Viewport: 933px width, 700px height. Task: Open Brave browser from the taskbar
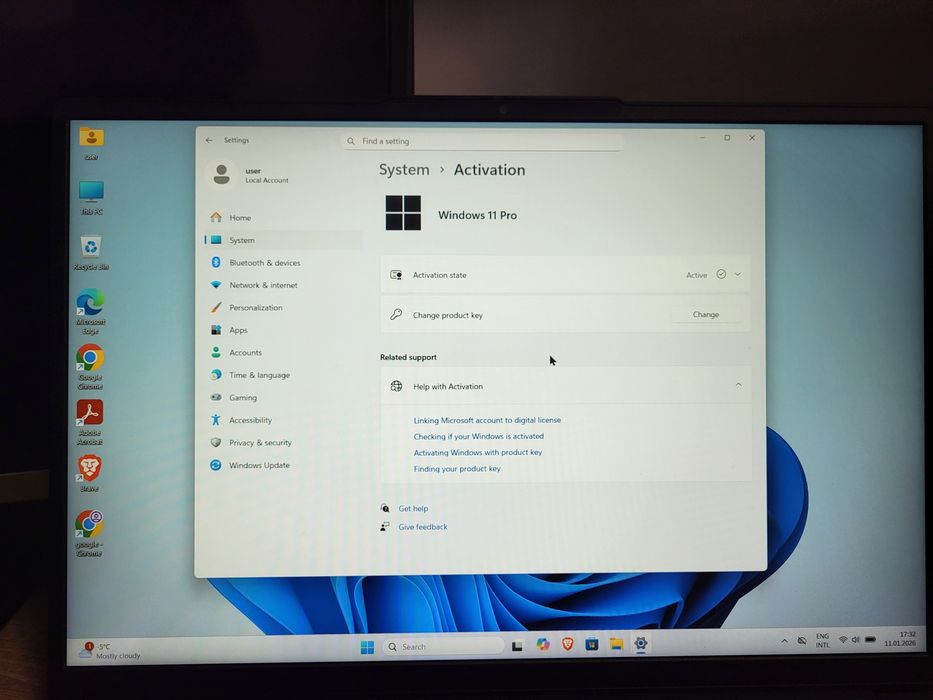(x=567, y=643)
